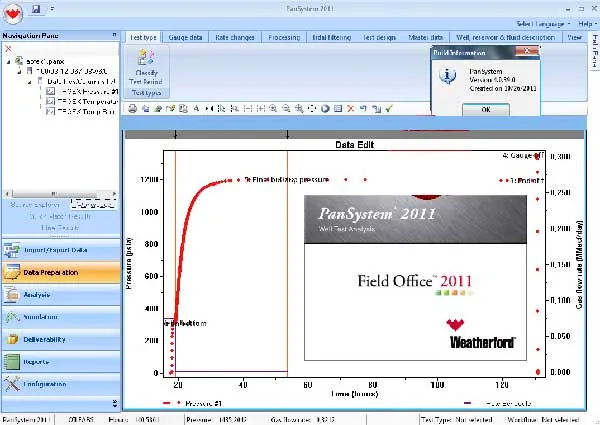The image size is (600, 425).
Task: Open the Configuration navigation section
Action: coord(61,384)
